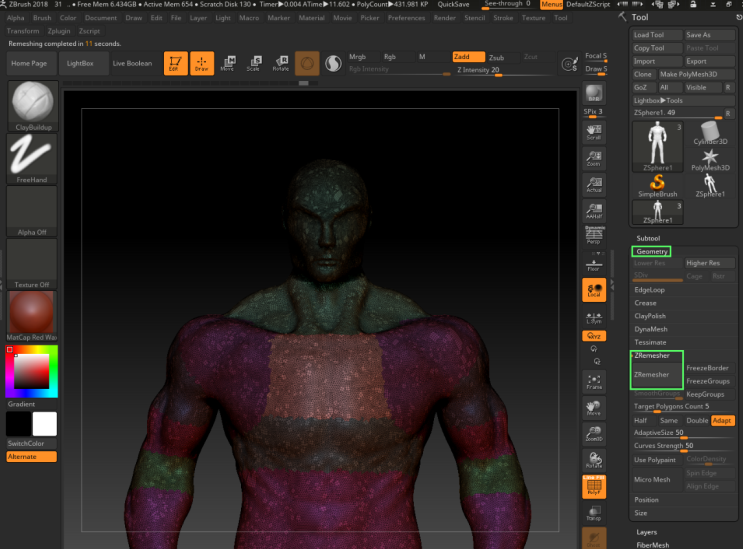
Task: Click the Rotate view icon
Action: (x=594, y=460)
